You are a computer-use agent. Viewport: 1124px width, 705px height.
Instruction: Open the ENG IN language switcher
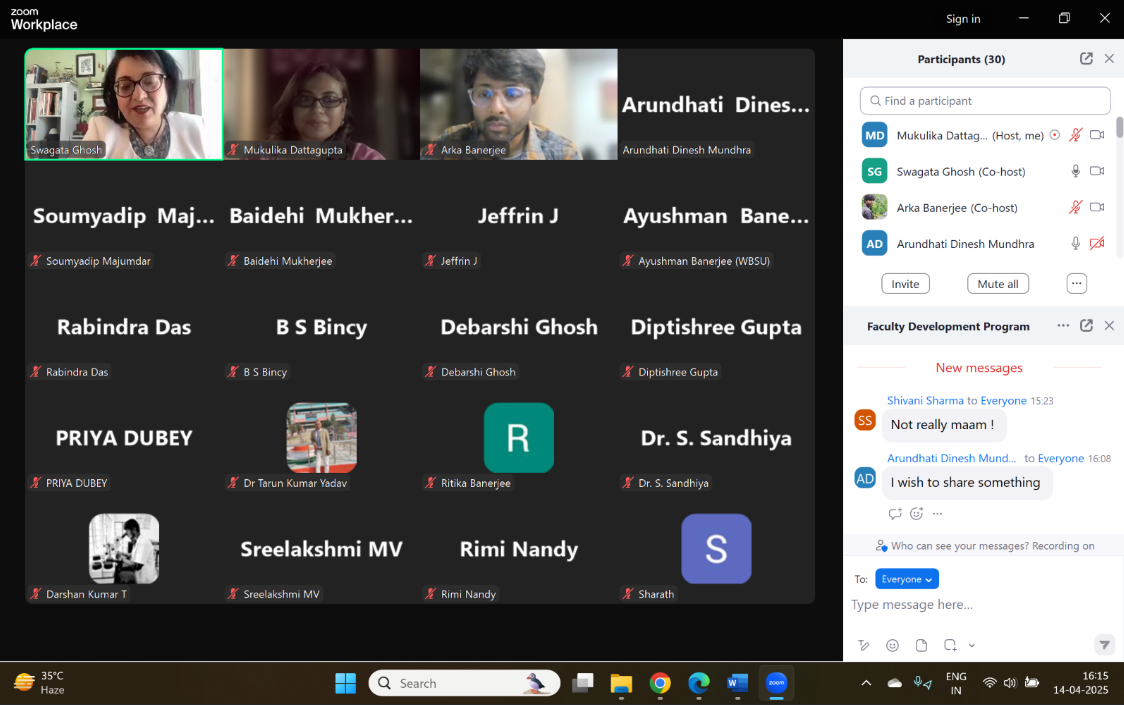(956, 683)
